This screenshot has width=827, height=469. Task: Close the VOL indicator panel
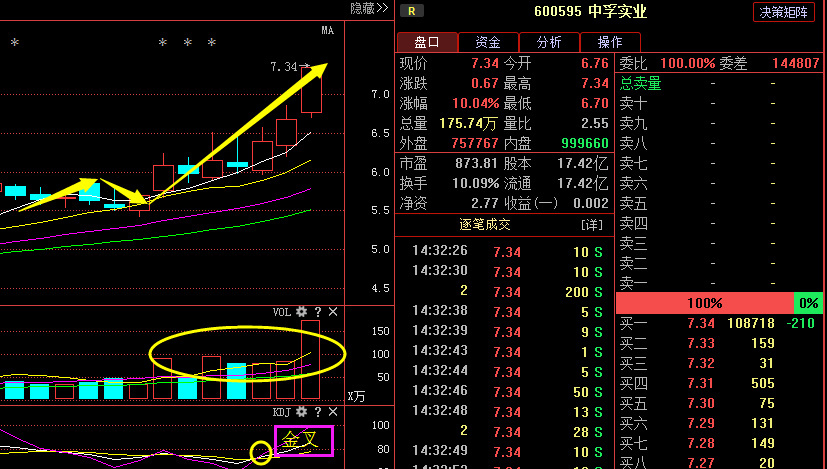tap(333, 312)
